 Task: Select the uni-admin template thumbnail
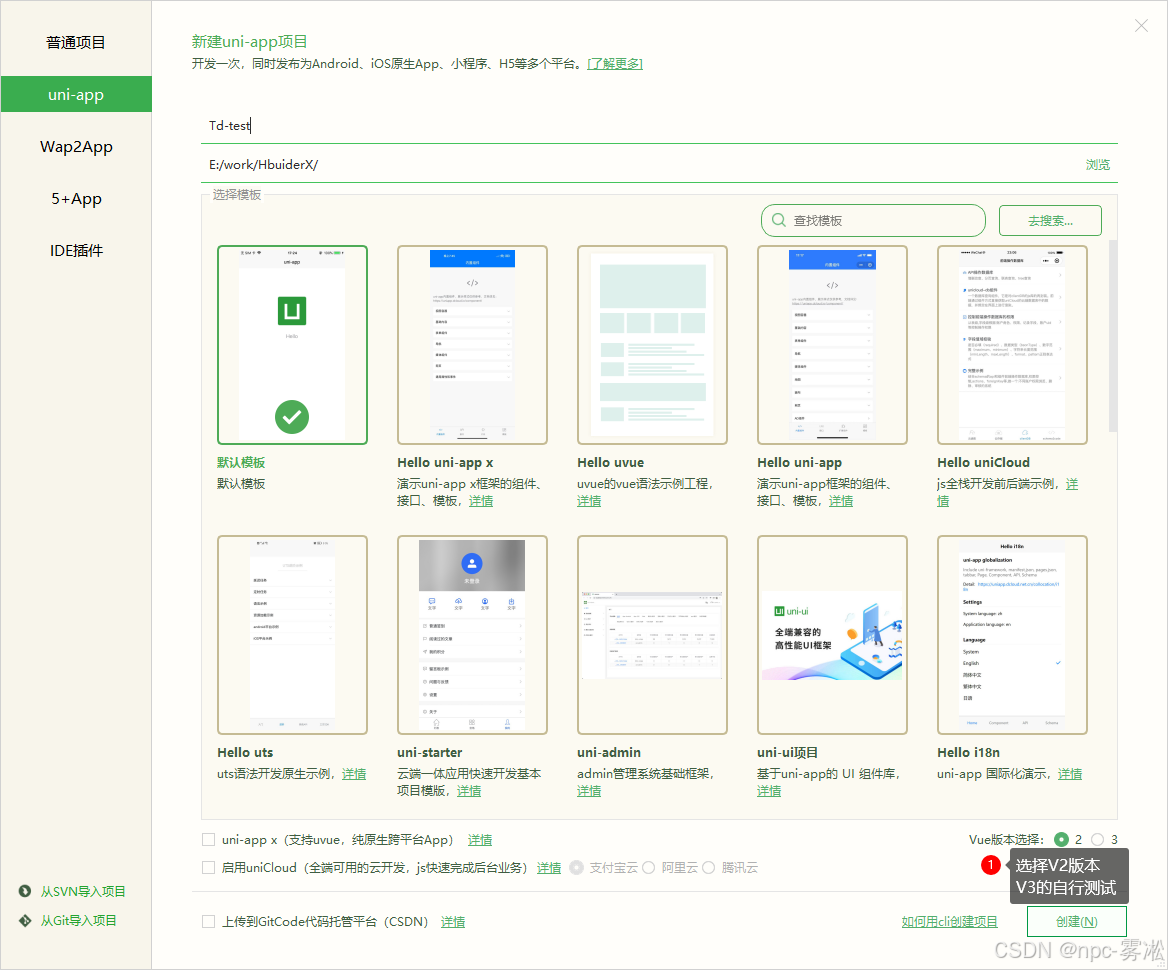(652, 635)
